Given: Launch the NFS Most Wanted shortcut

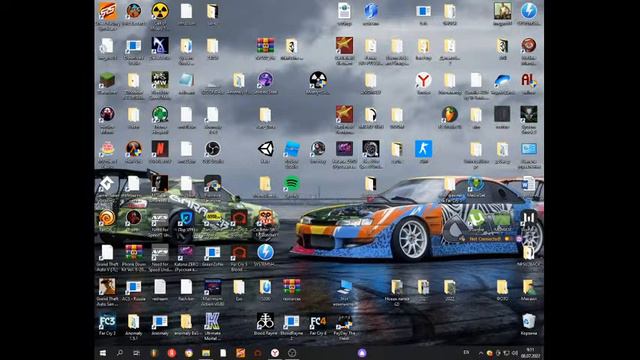Looking at the screenshot, I should coord(160,80).
